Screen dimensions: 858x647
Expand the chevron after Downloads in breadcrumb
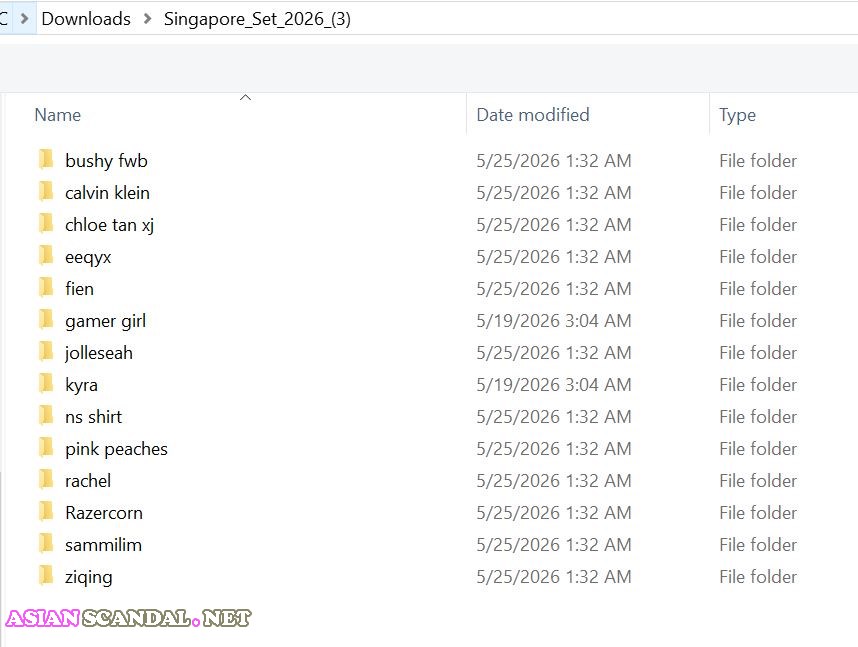(147, 19)
